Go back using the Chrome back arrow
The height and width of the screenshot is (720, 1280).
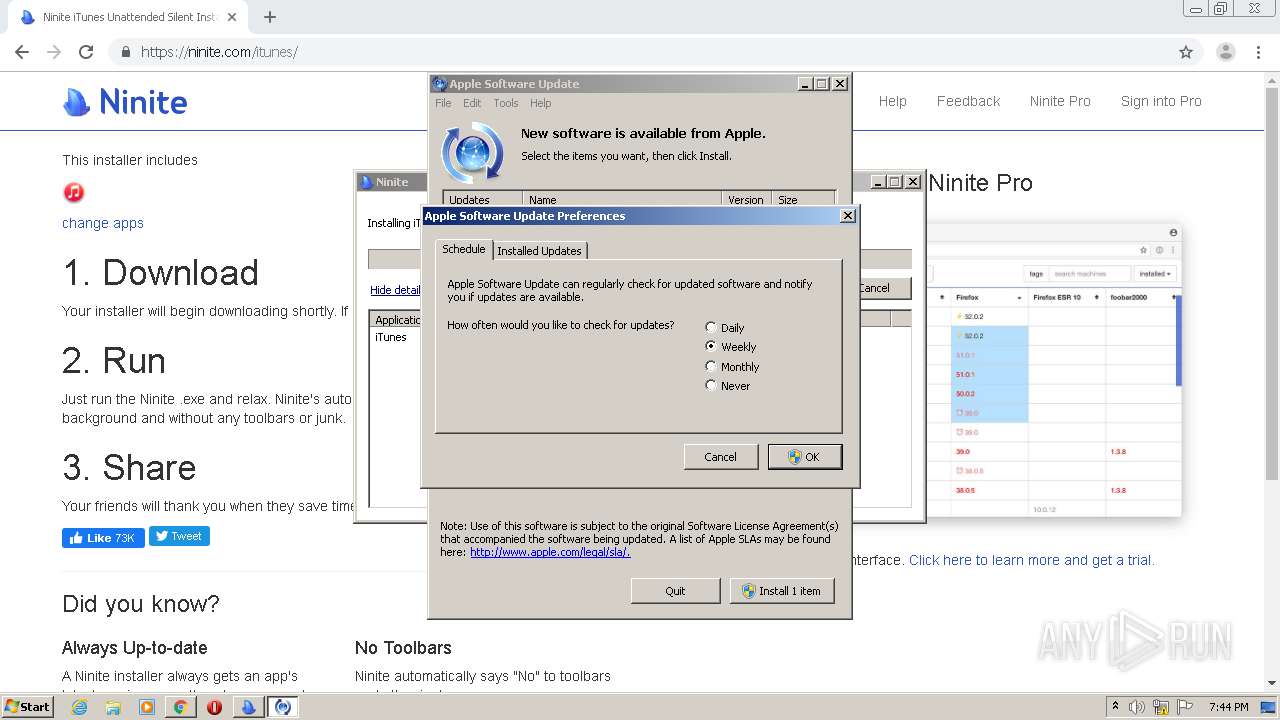(x=22, y=52)
